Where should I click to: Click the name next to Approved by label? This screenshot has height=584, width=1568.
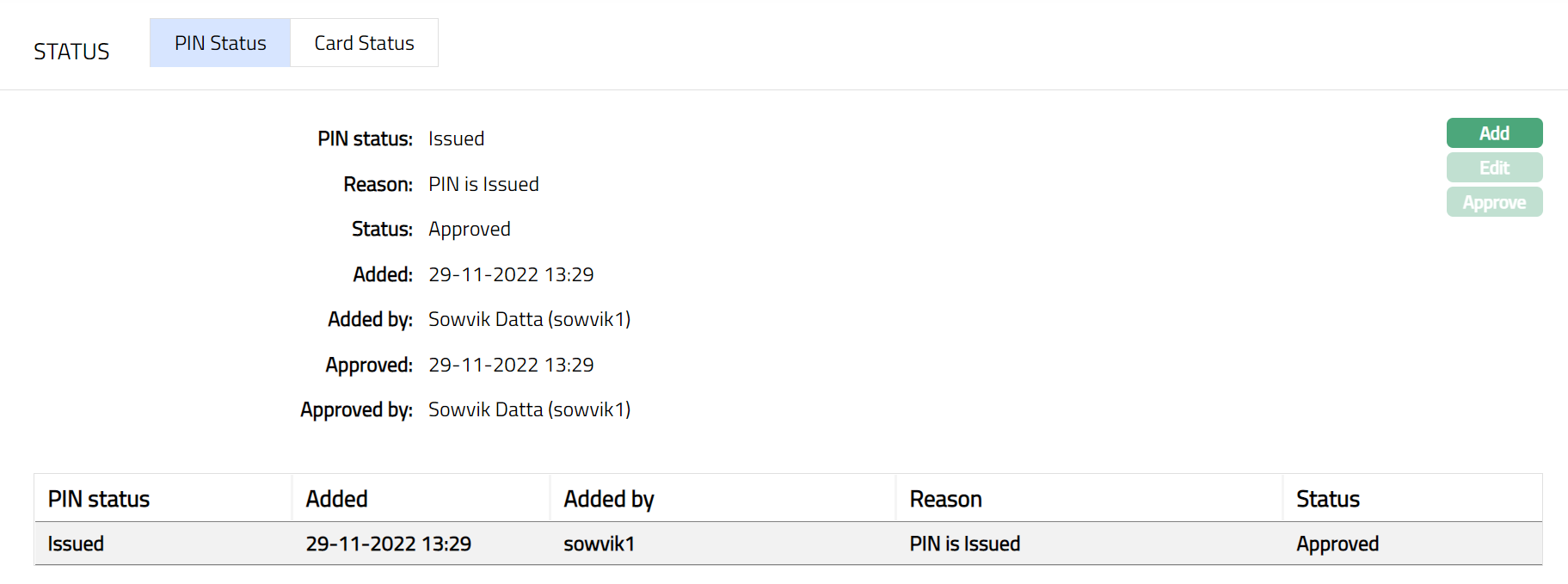click(529, 409)
